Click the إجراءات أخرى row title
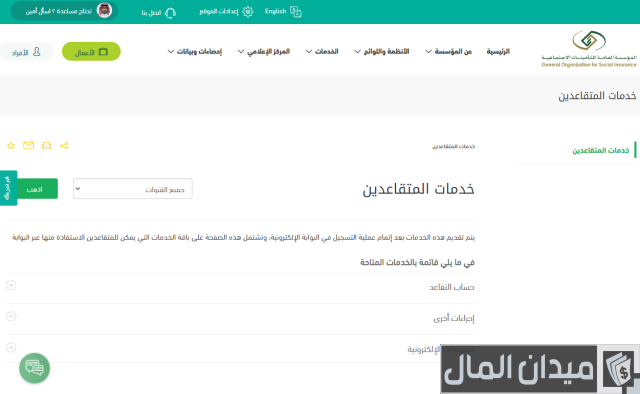Viewport: 640px width, 394px height. point(454,318)
